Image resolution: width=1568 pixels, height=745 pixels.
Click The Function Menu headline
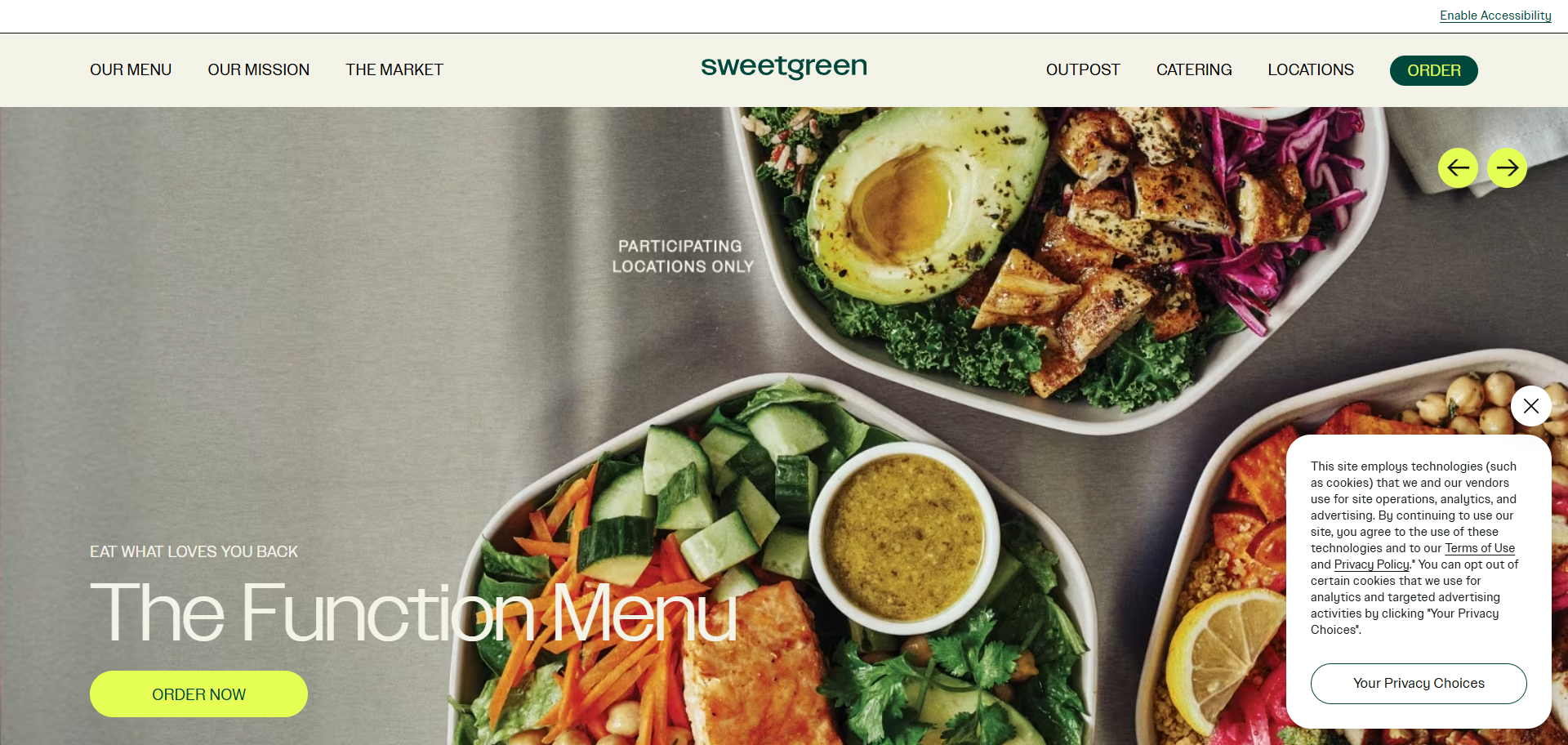click(x=413, y=613)
